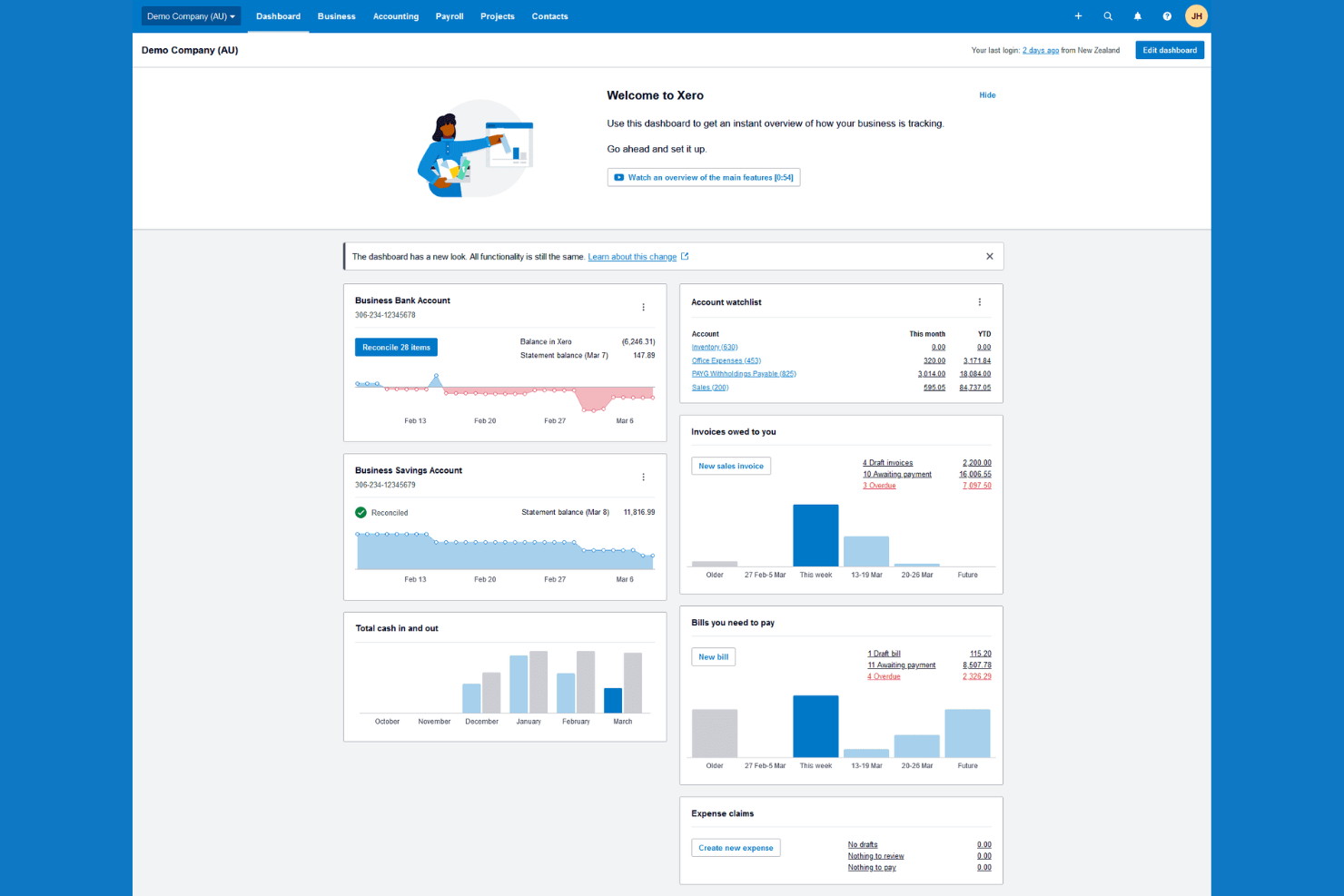Click the 16,006.55 awaiting payment amount
This screenshot has height=896, width=1344.
coord(975,475)
